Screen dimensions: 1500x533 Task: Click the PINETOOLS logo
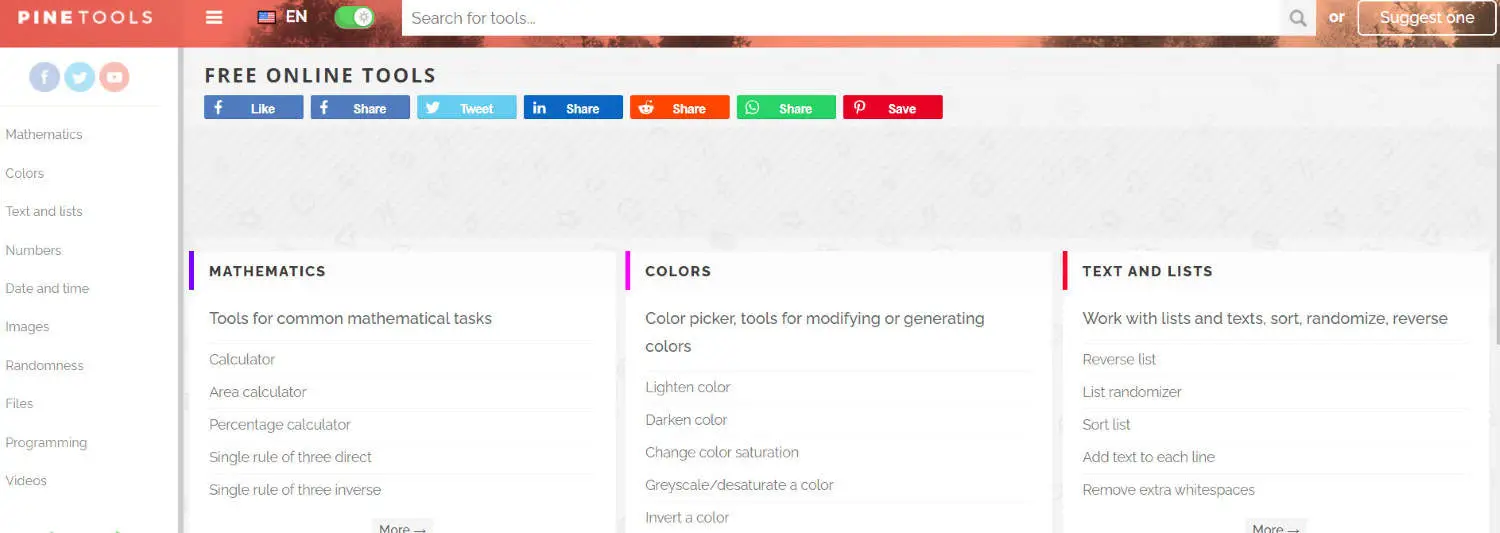tap(85, 17)
